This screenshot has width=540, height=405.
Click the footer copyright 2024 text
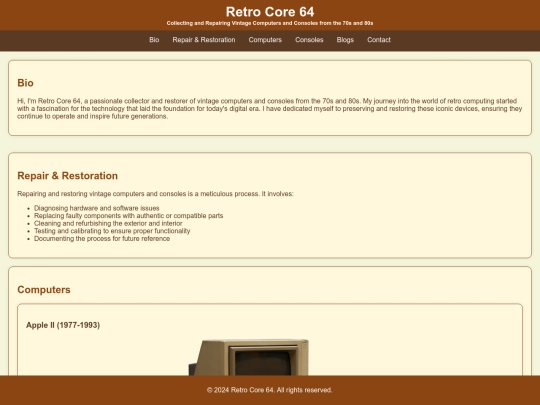click(x=270, y=390)
